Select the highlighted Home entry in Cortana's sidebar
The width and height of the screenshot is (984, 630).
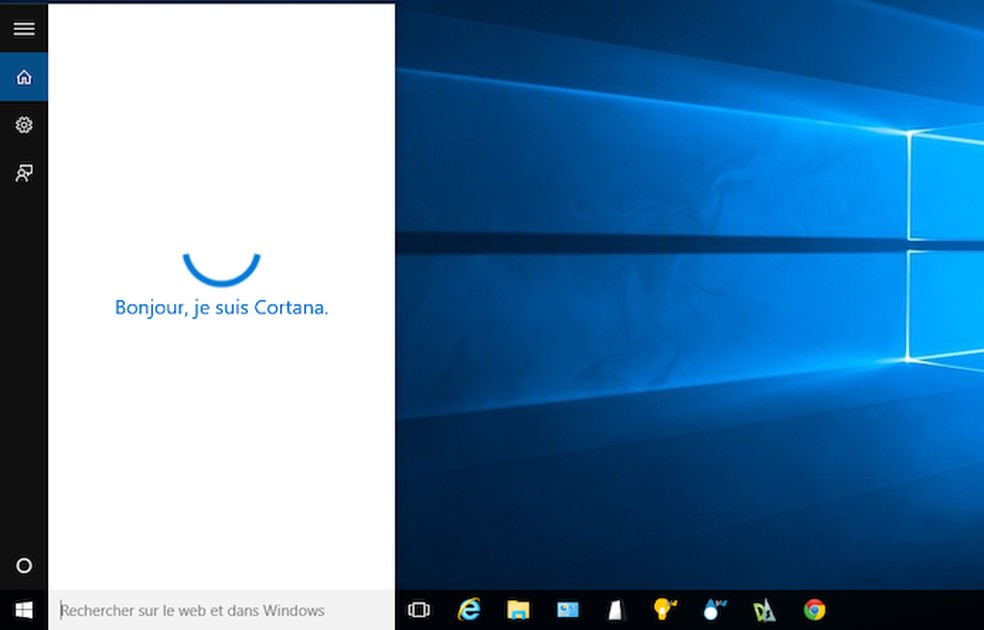pos(24,76)
